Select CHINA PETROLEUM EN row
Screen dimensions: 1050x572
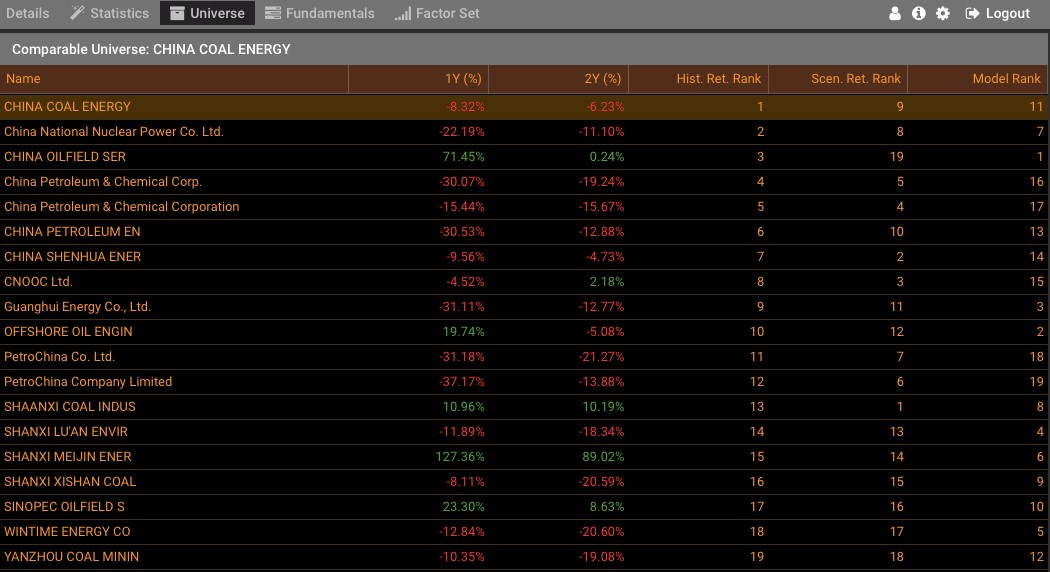[x=525, y=232]
